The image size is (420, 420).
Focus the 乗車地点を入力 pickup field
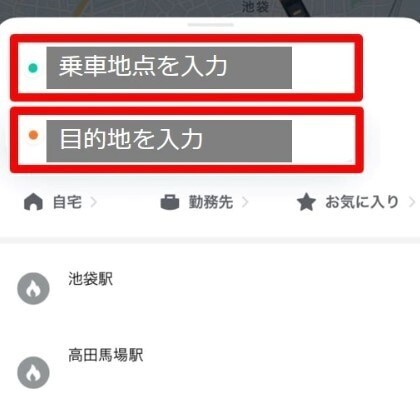point(186,68)
